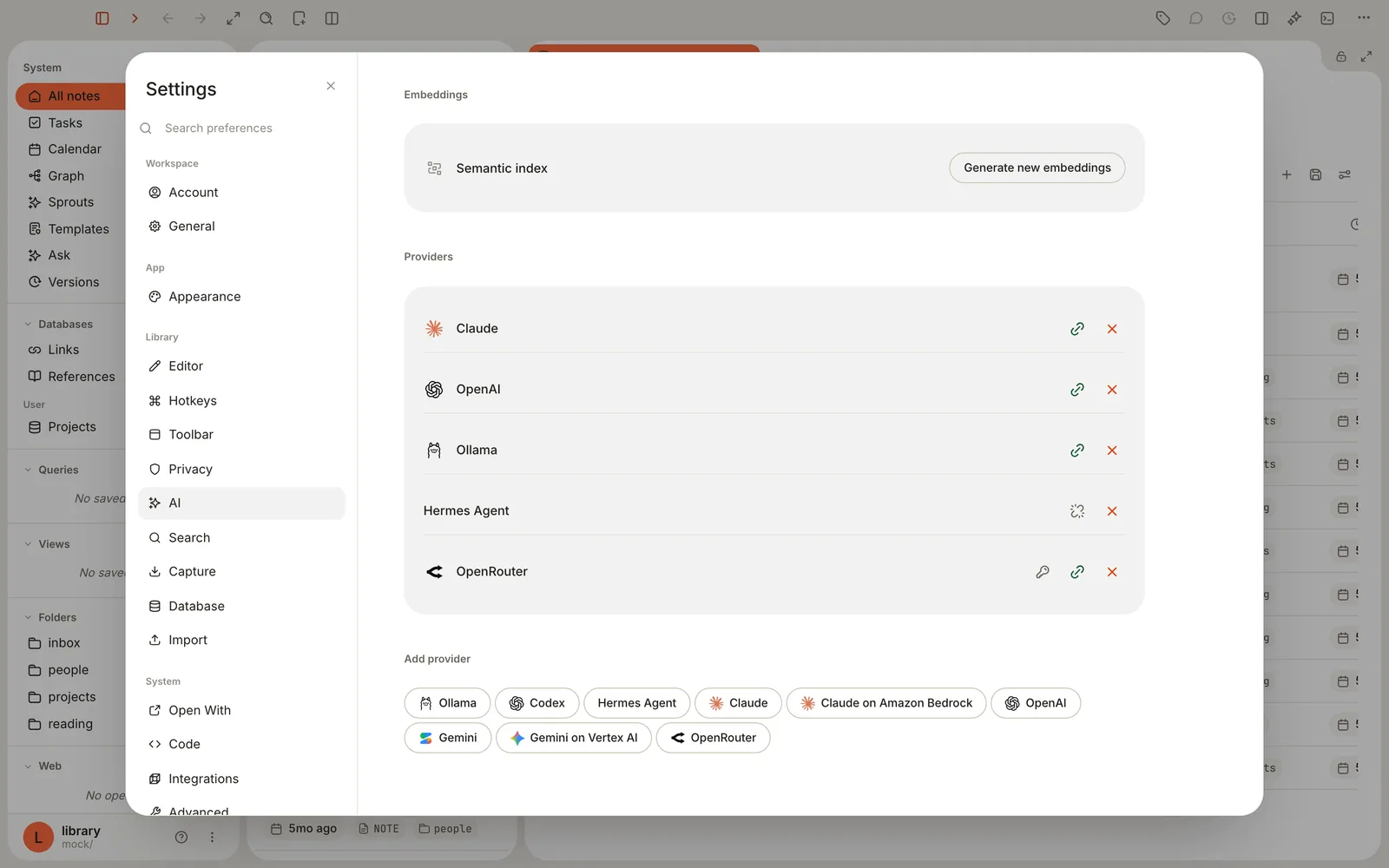Click the link icon in the OpenRouter row
The height and width of the screenshot is (868, 1389).
tap(1077, 572)
